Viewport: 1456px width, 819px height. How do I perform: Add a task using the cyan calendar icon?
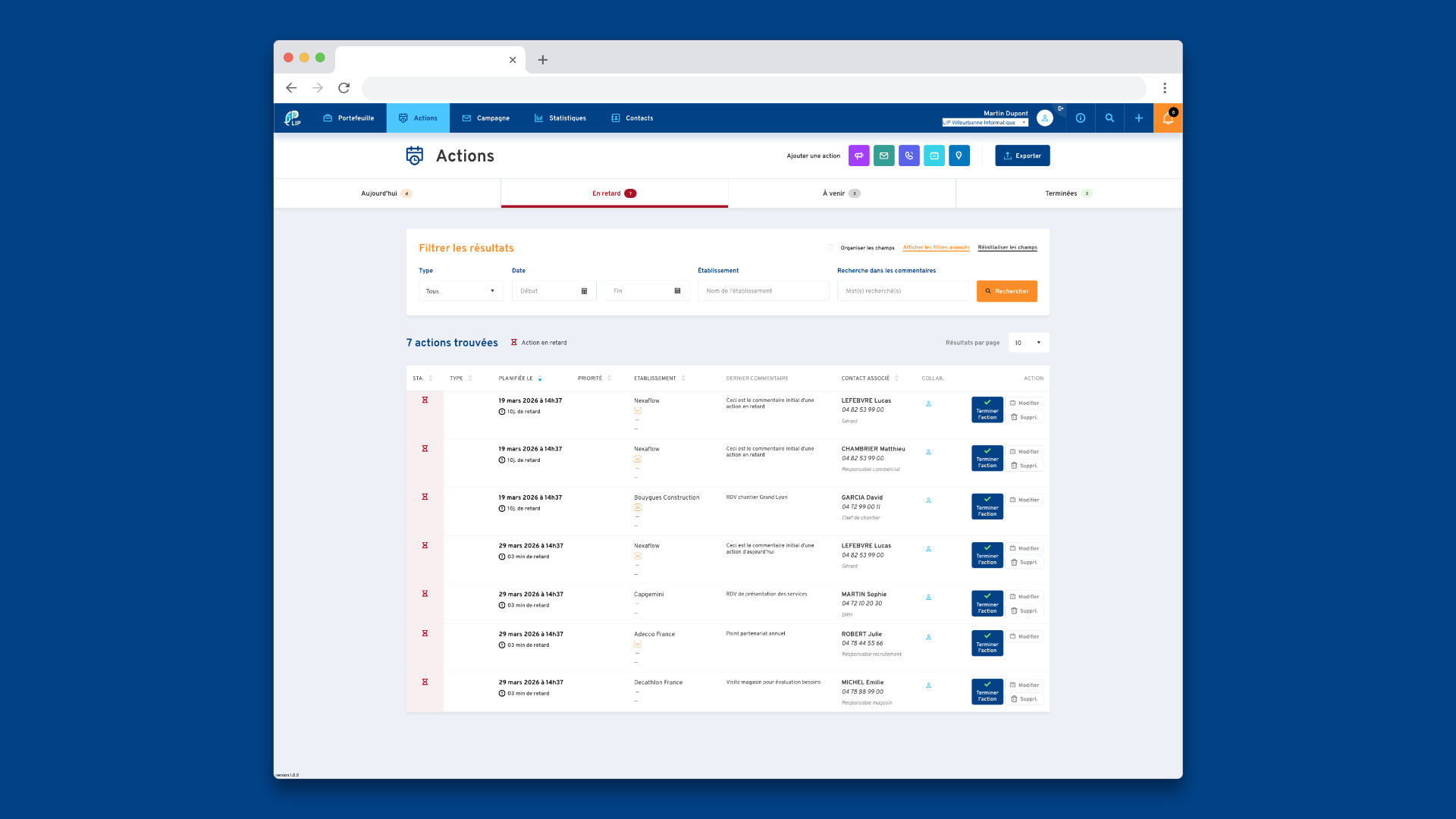coord(934,155)
